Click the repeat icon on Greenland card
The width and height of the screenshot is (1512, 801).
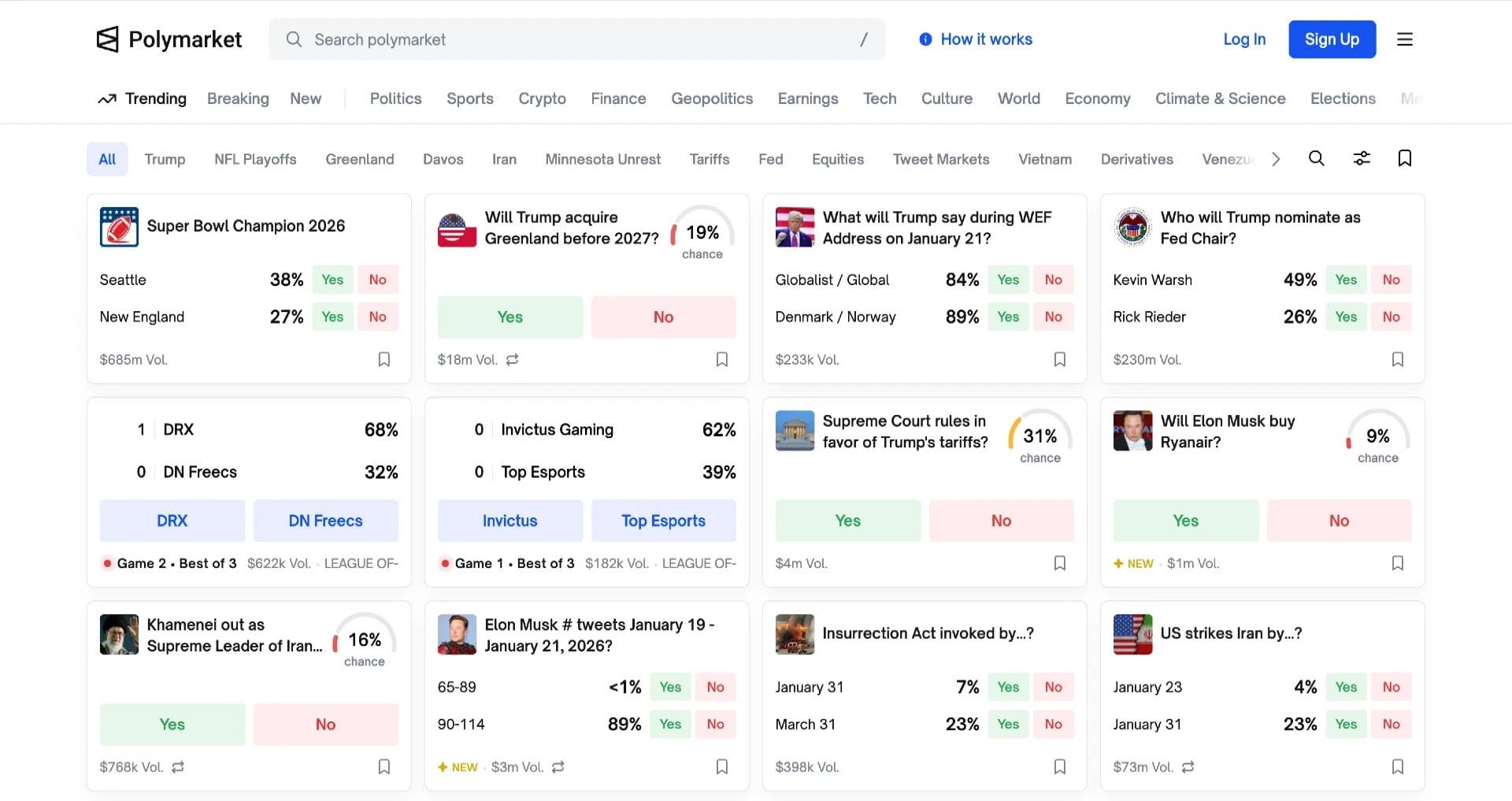513,359
